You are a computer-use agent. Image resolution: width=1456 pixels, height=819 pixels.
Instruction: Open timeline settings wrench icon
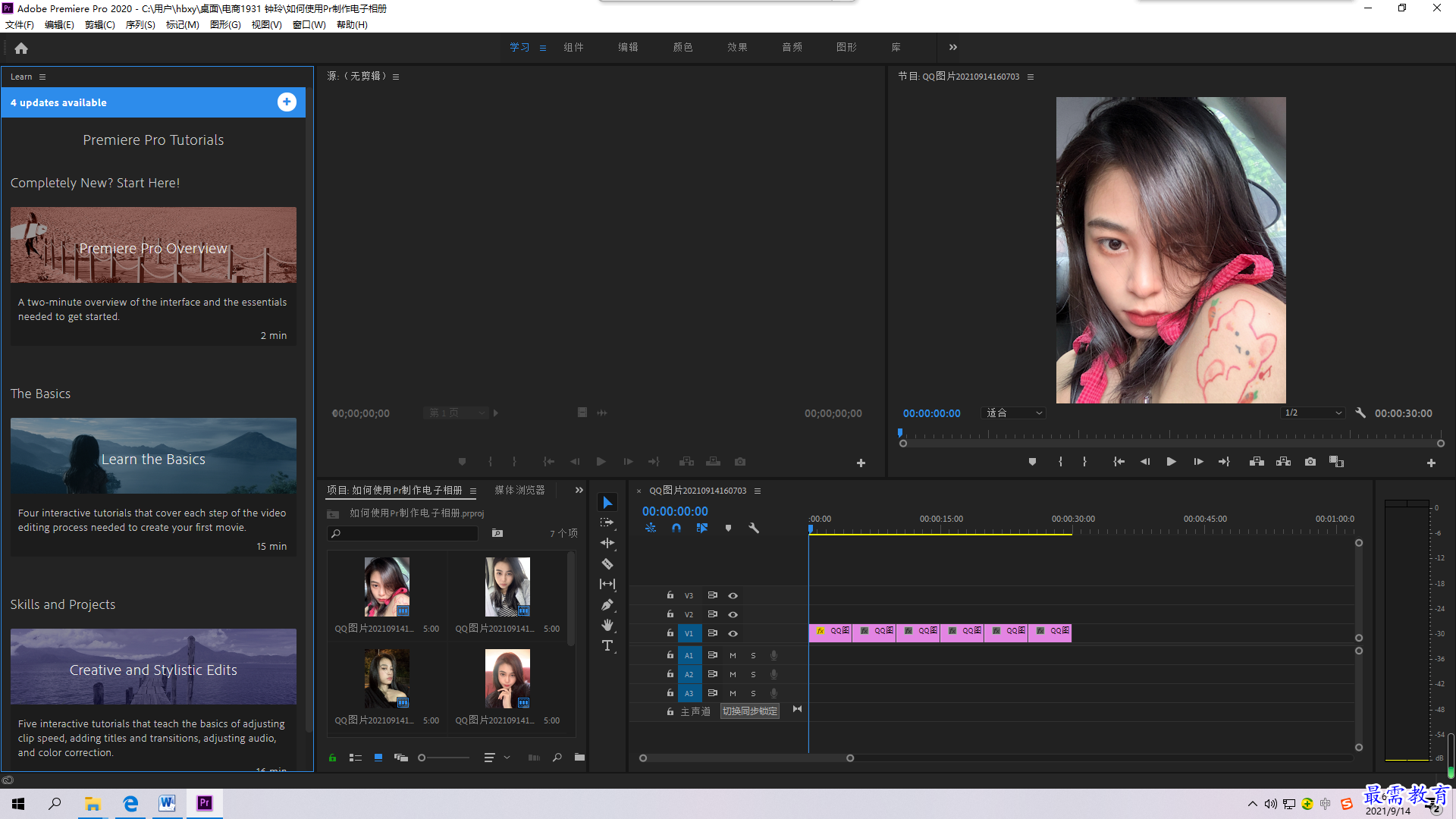click(x=754, y=528)
